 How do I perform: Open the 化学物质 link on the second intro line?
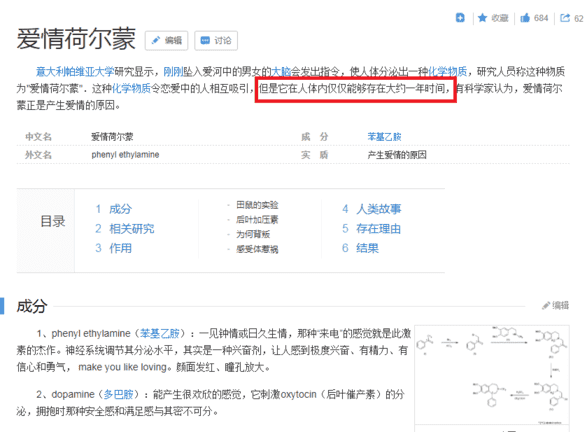click(131, 88)
